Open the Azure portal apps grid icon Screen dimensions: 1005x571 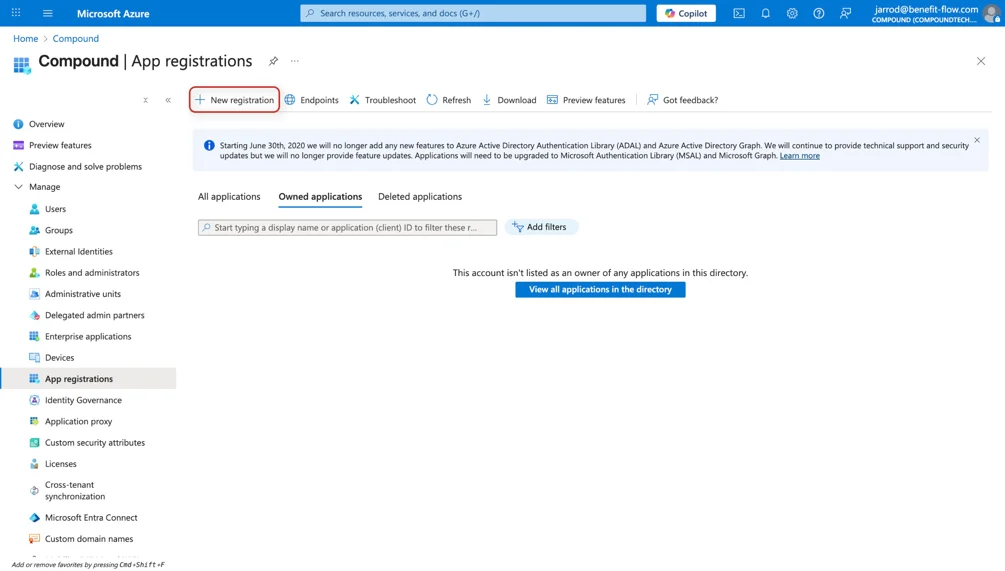tap(16, 13)
